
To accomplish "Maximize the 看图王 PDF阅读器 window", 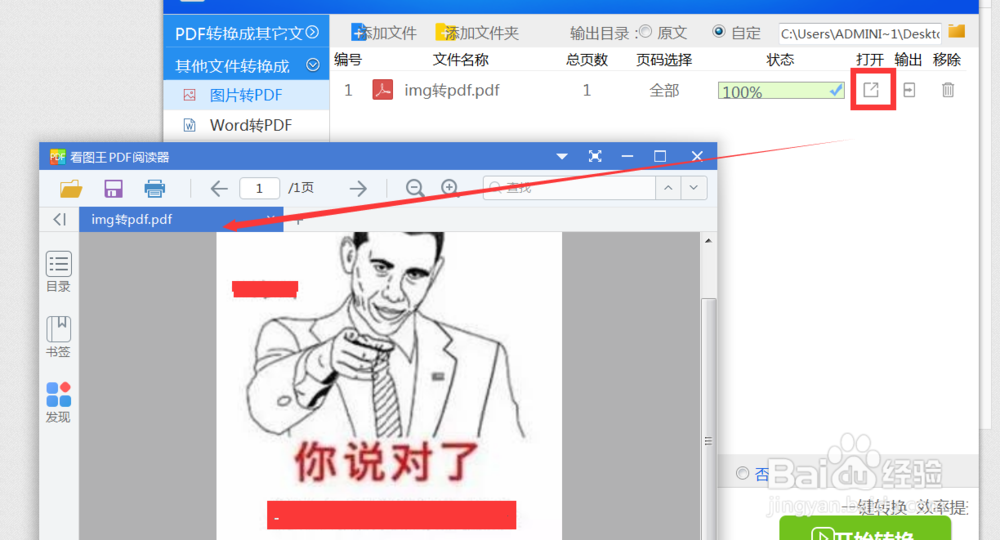I will [660, 156].
